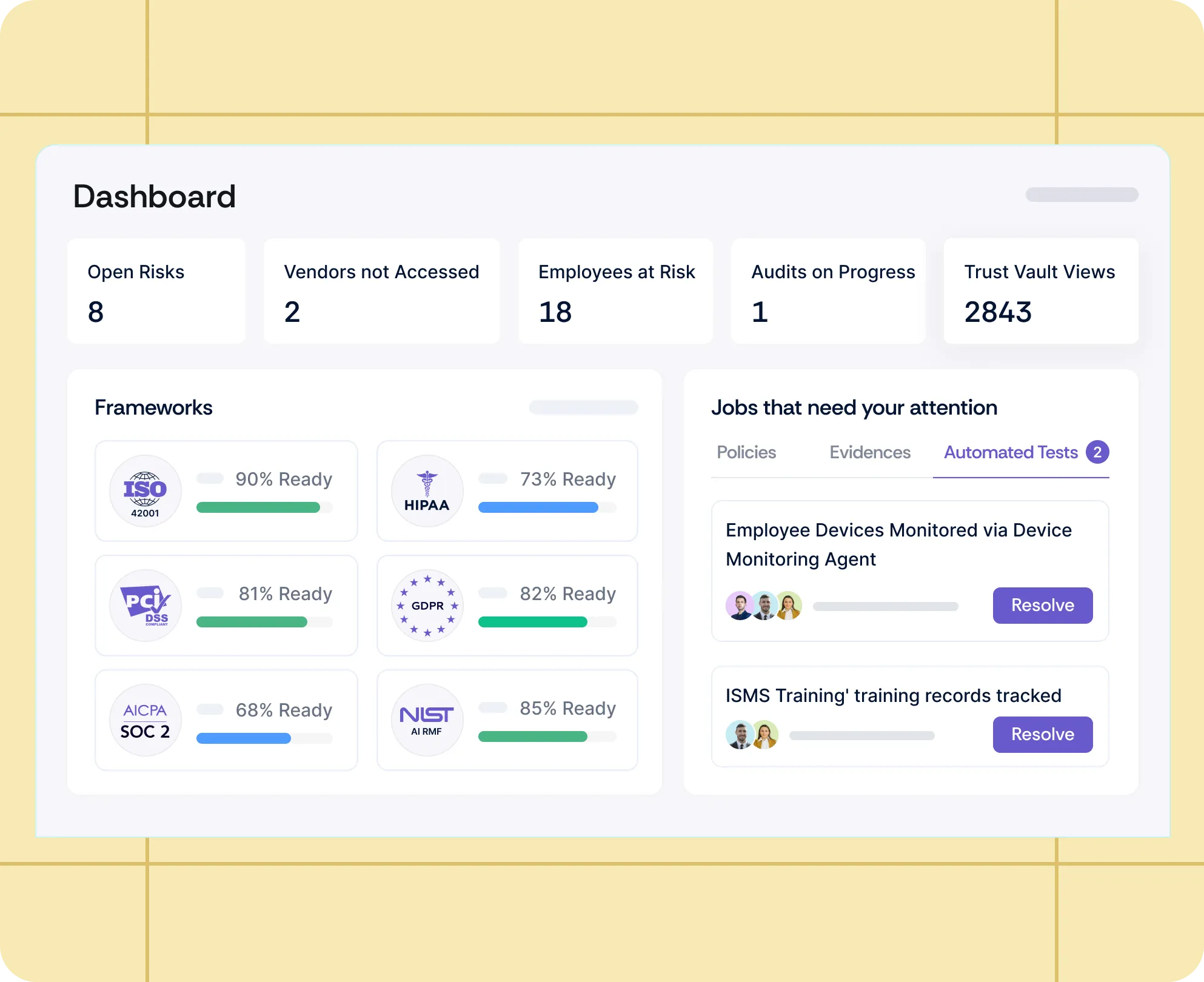Screen dimensions: 1204x982
Task: Switch to the Evidences tab
Action: click(870, 452)
